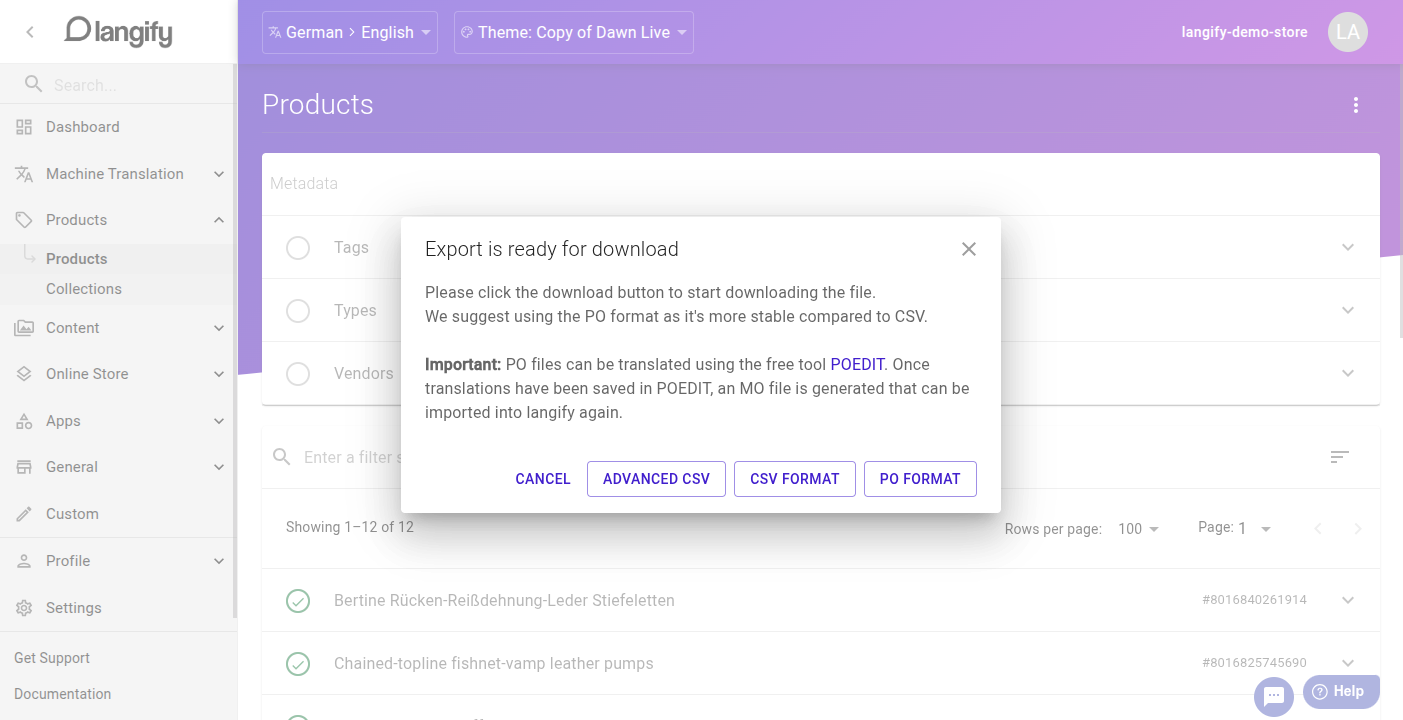
Task: Click the Products tag icon
Action: pos(24,220)
